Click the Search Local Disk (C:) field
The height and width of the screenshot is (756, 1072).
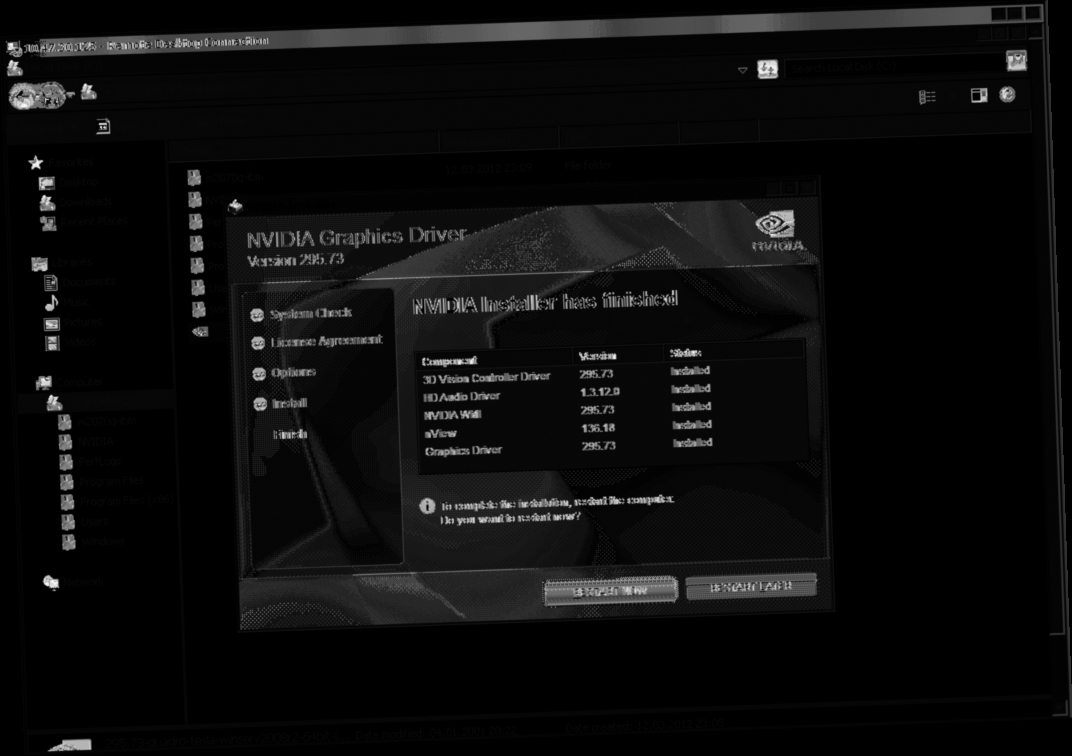click(x=894, y=66)
